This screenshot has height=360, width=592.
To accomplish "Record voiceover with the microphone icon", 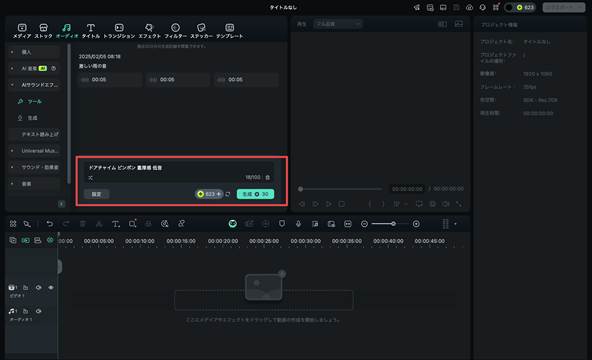I will (x=298, y=224).
